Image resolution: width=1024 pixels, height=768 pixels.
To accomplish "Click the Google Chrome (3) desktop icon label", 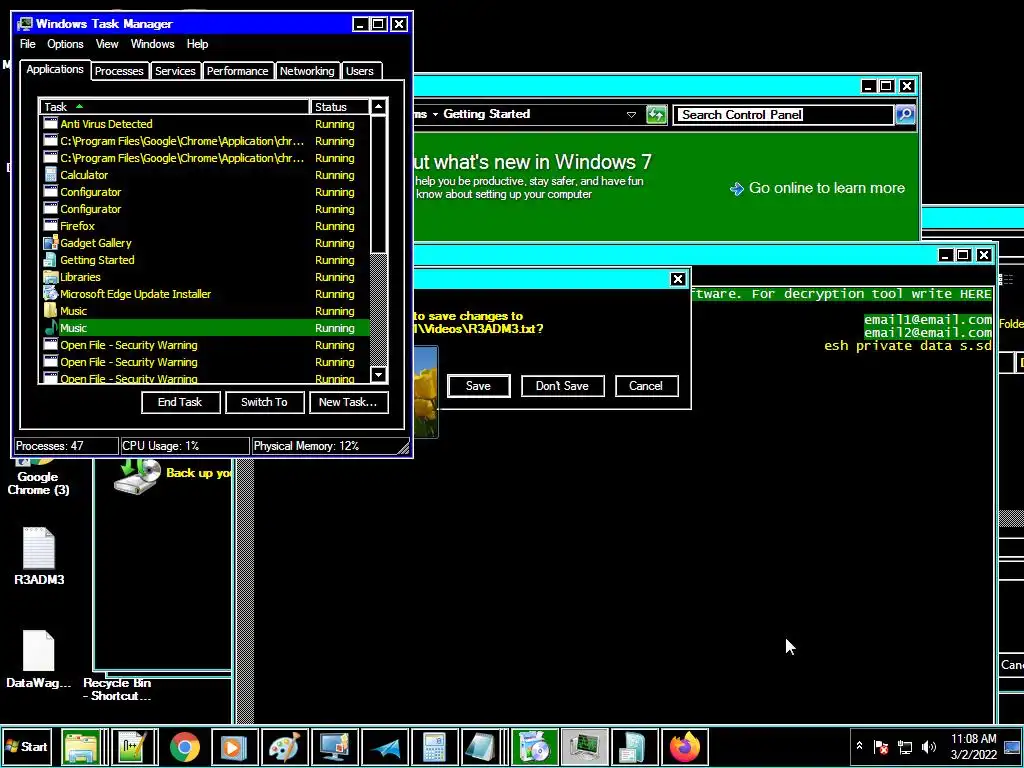I will pyautogui.click(x=38, y=483).
